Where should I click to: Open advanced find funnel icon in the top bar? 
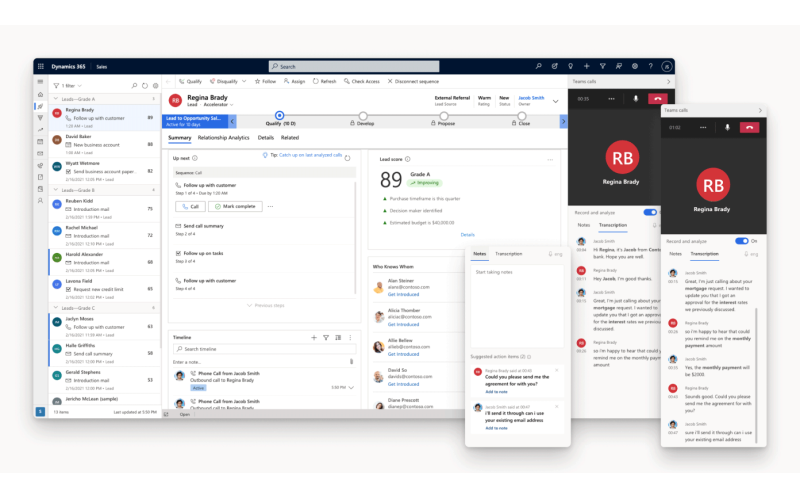603,66
